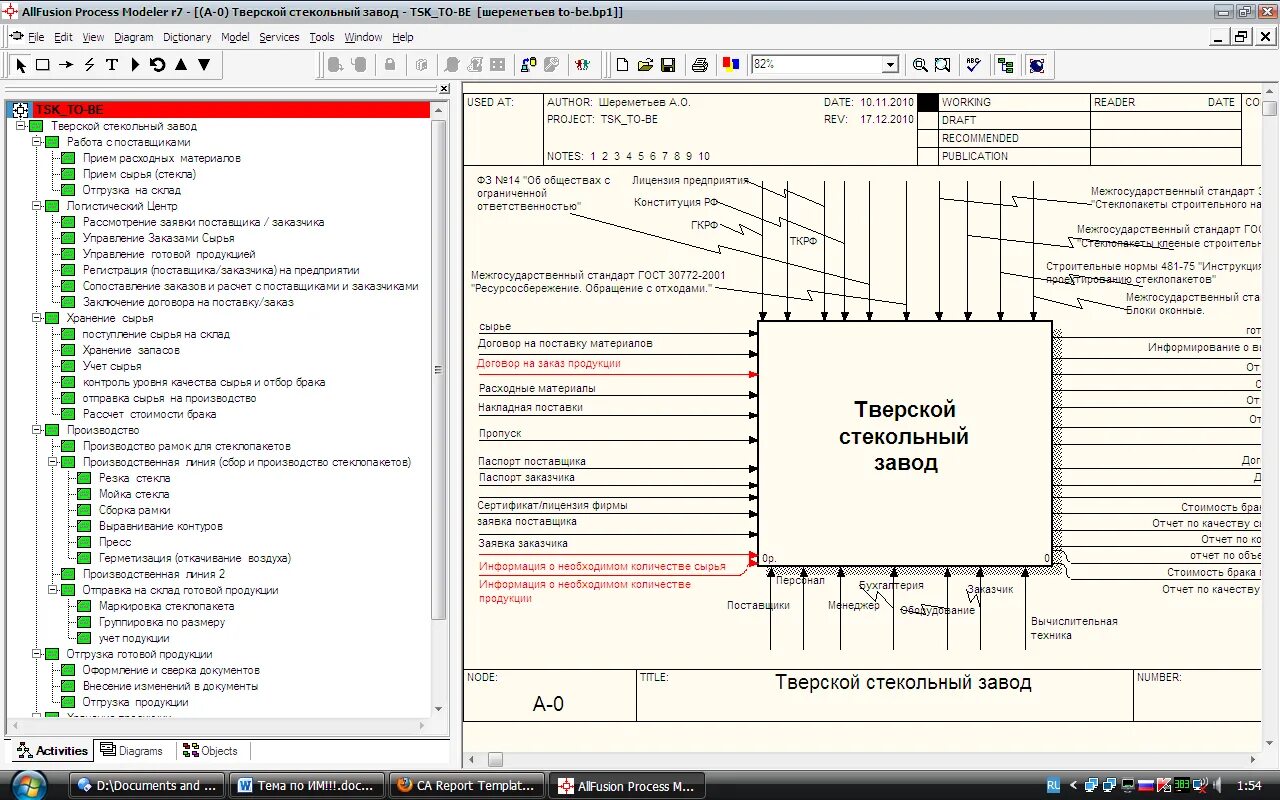The width and height of the screenshot is (1280, 800).
Task: Open the Tools menu
Action: (x=322, y=37)
